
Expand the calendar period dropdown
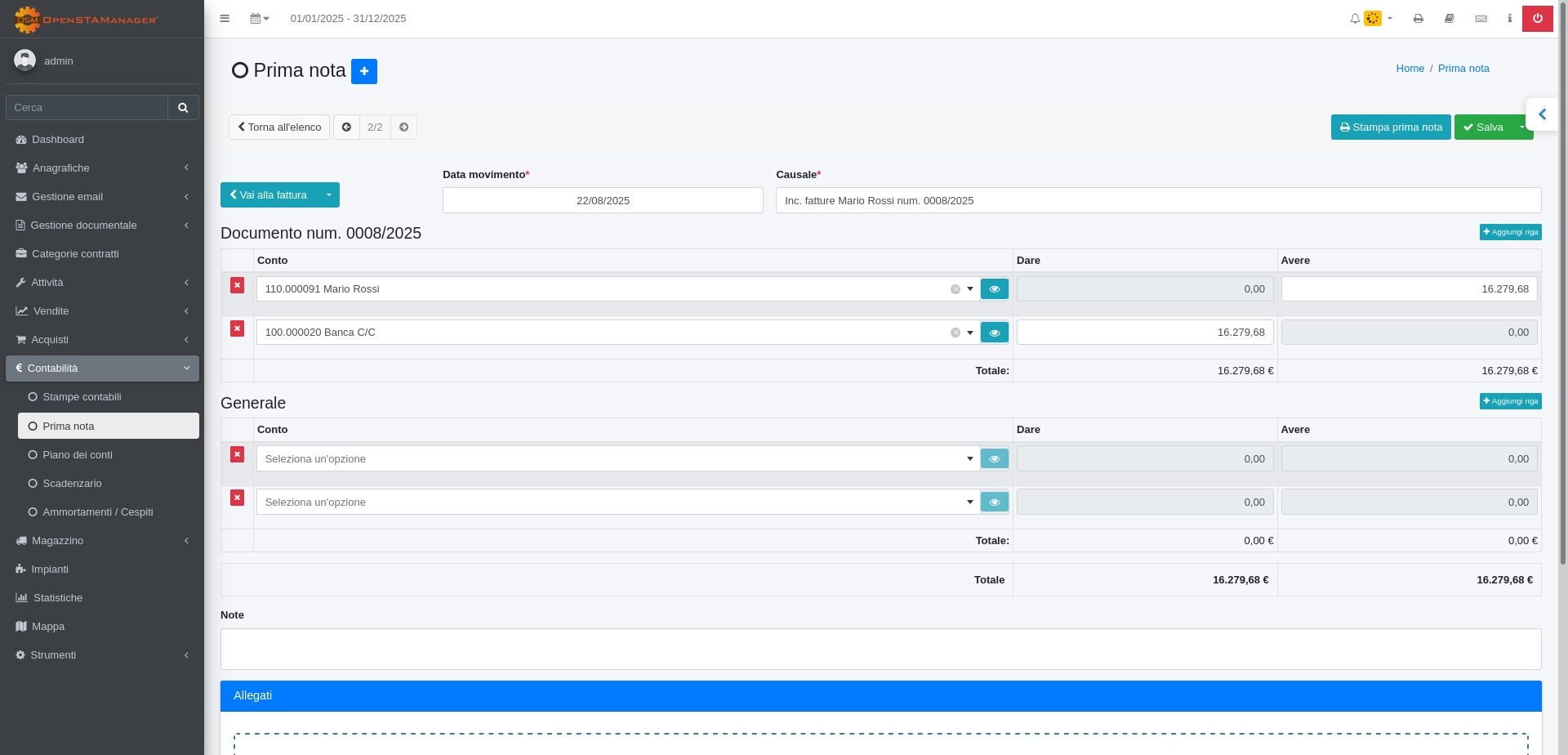pos(260,18)
